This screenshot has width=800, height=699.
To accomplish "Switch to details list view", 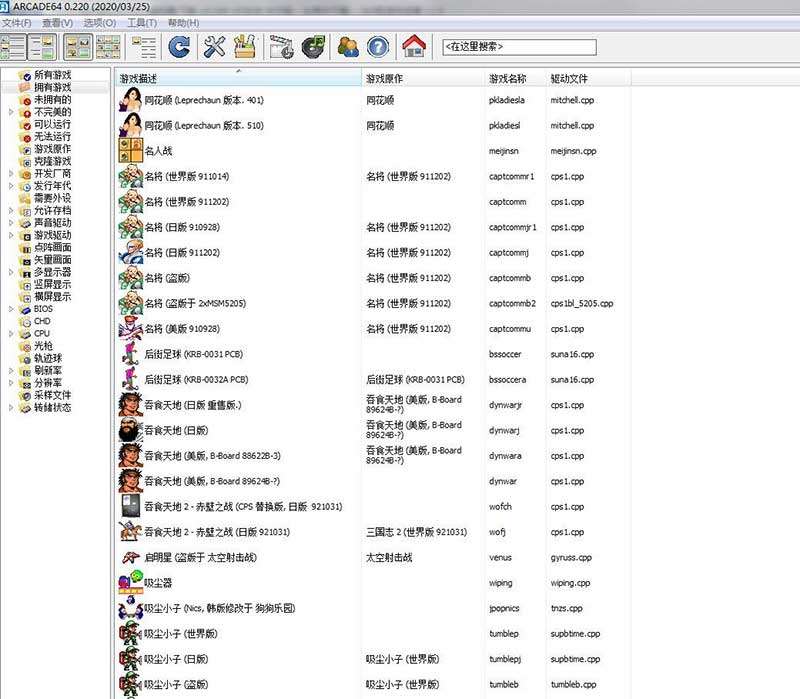I will click(144, 47).
